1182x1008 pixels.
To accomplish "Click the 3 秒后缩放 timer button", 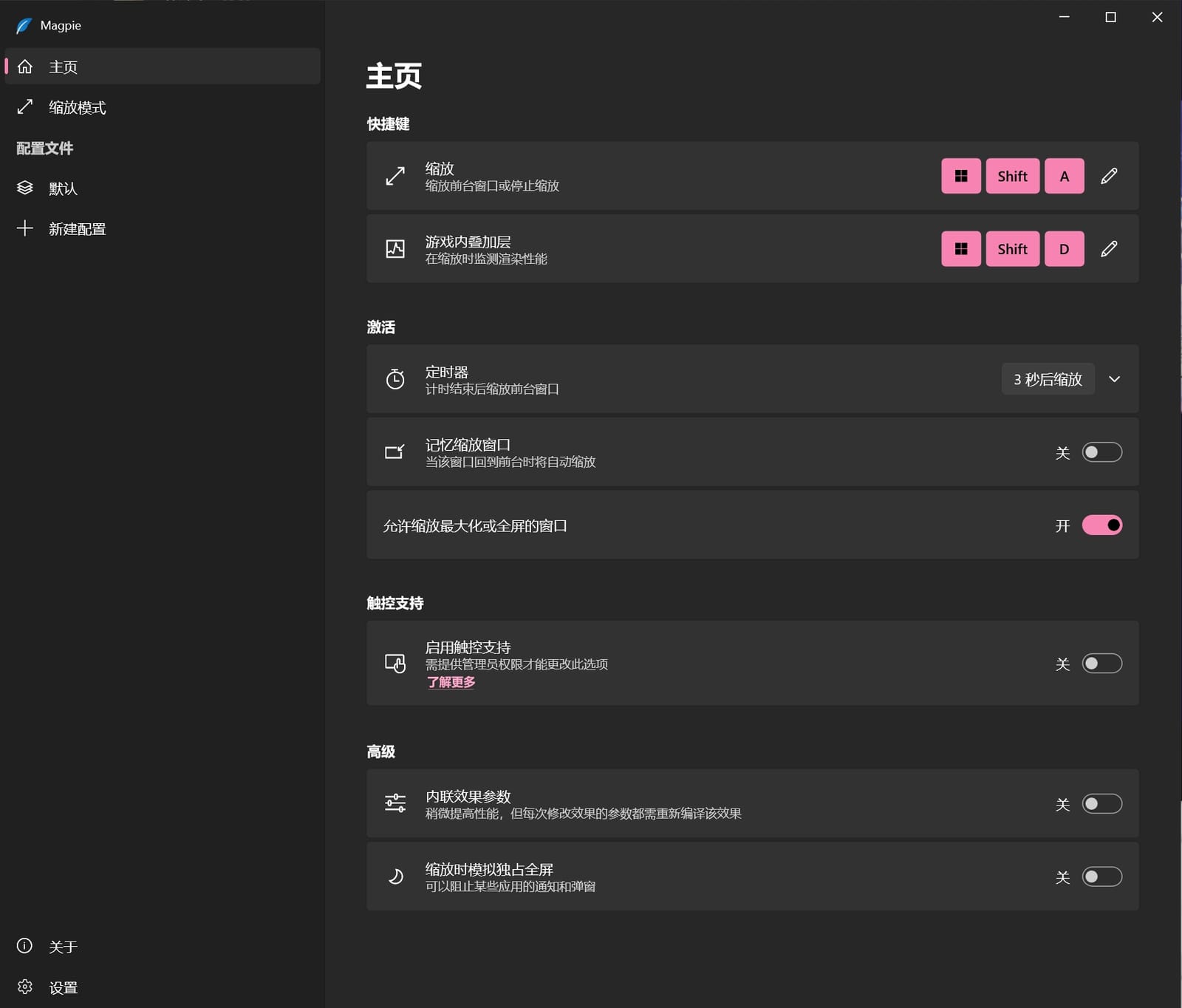I will 1047,379.
